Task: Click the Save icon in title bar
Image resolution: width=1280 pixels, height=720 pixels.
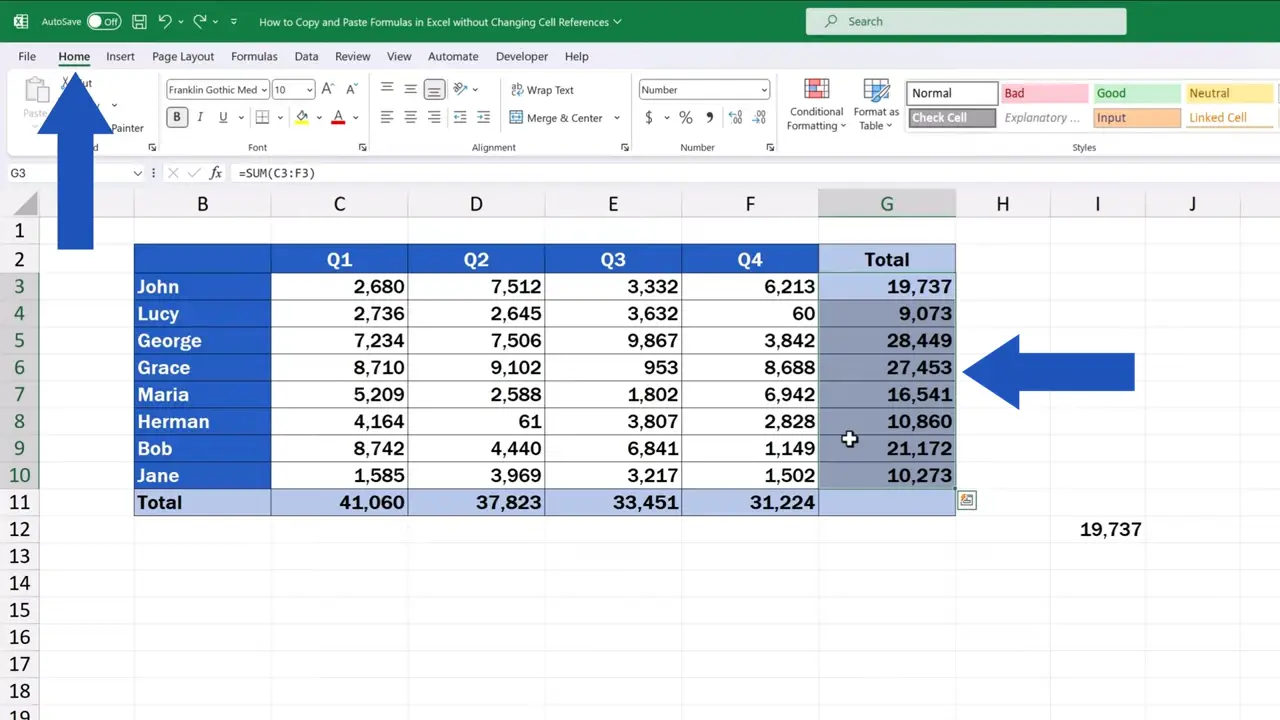Action: [x=139, y=21]
